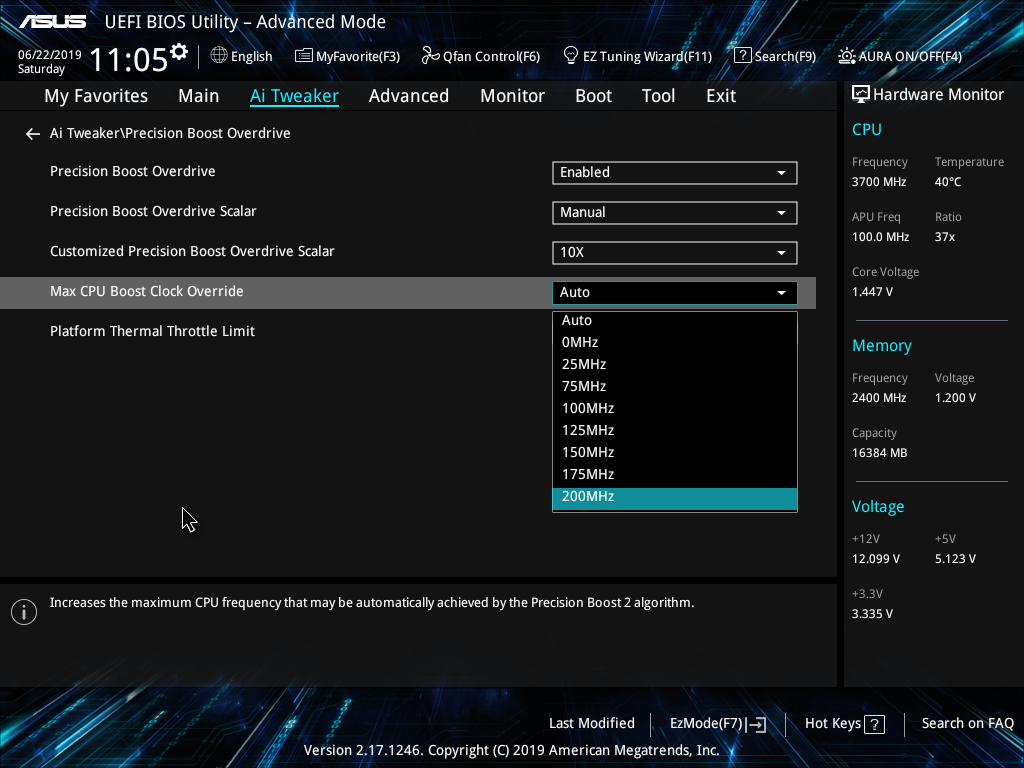
Task: Open the Precision Boost Overdrive Enabled dropdown
Action: pyautogui.click(x=675, y=172)
